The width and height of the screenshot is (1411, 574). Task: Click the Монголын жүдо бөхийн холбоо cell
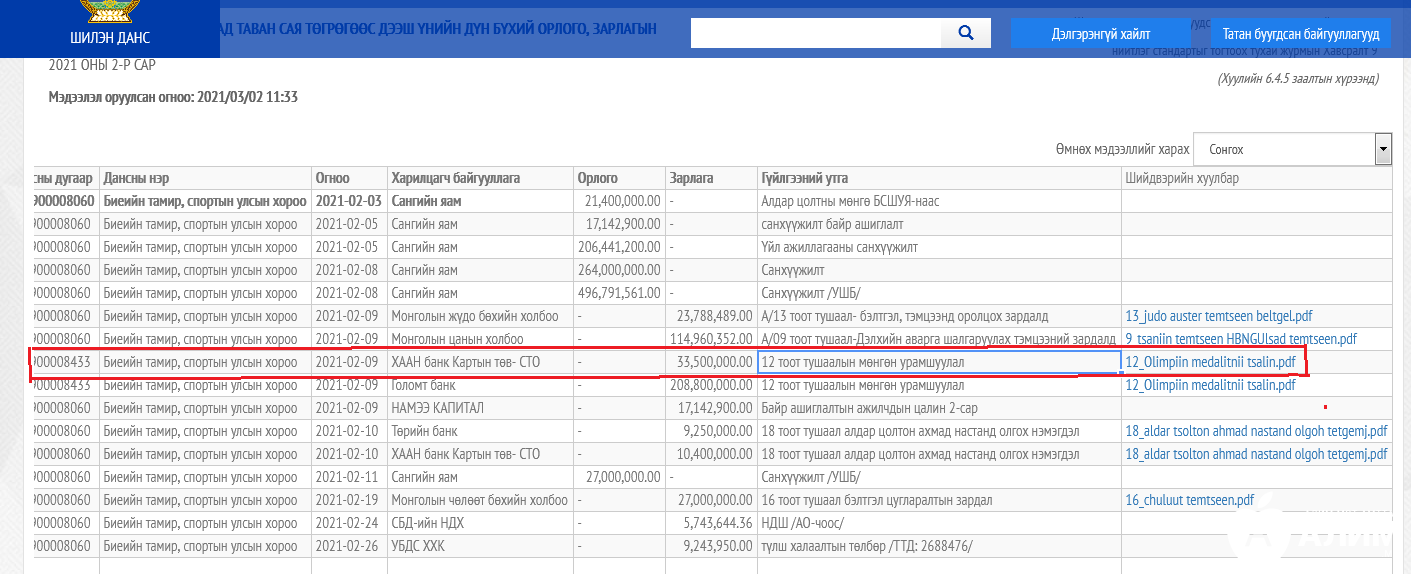coord(479,316)
